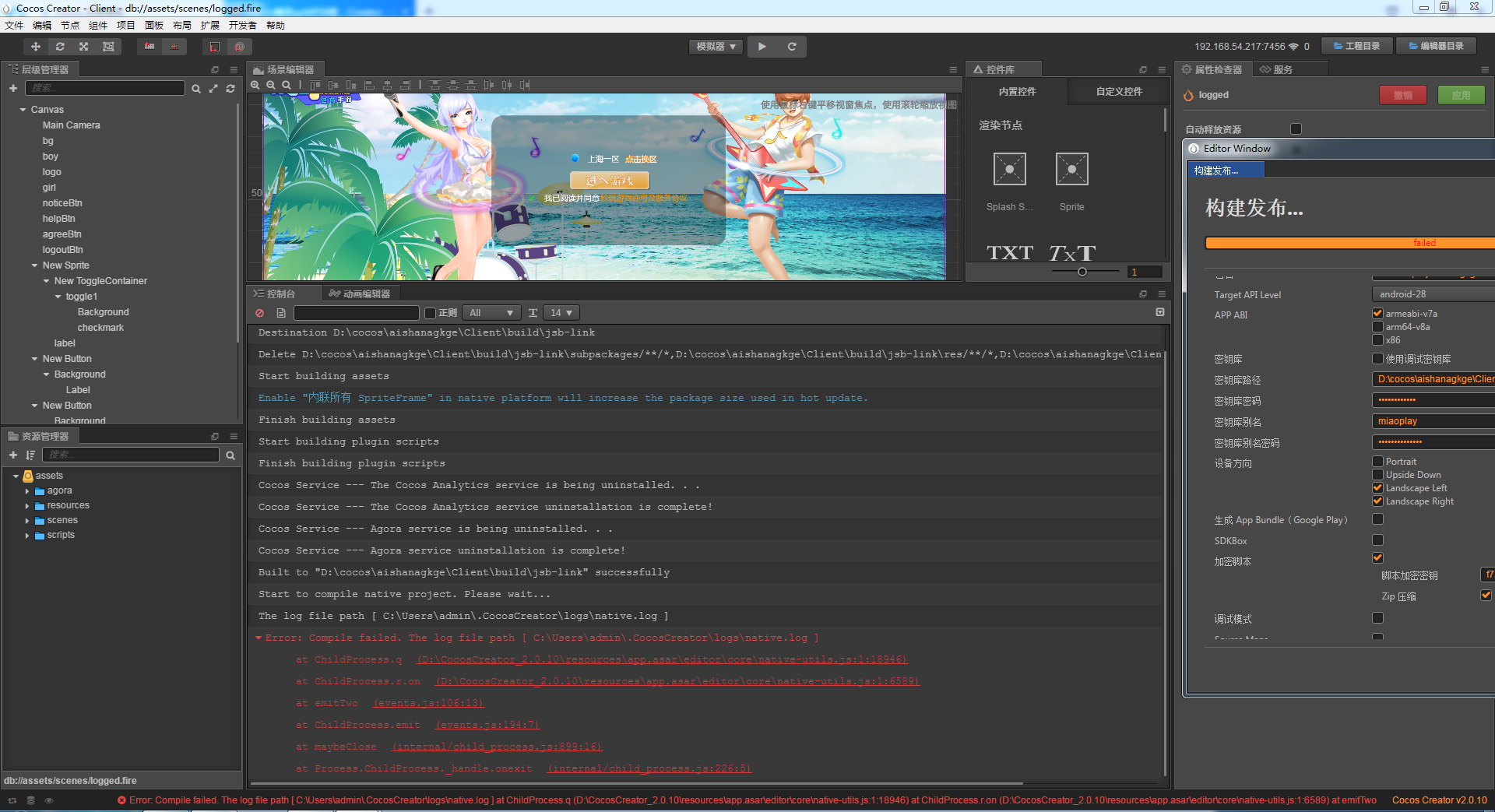Expand the agora folder
Screen dimensions: 1495x812
pos(27,491)
